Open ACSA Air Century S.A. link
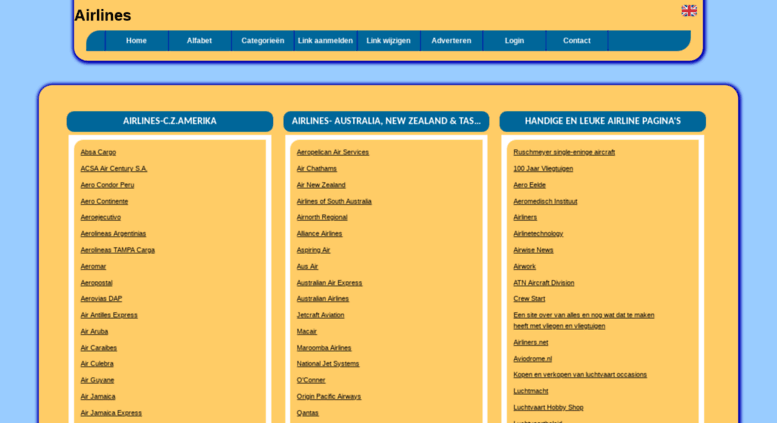 coord(114,168)
